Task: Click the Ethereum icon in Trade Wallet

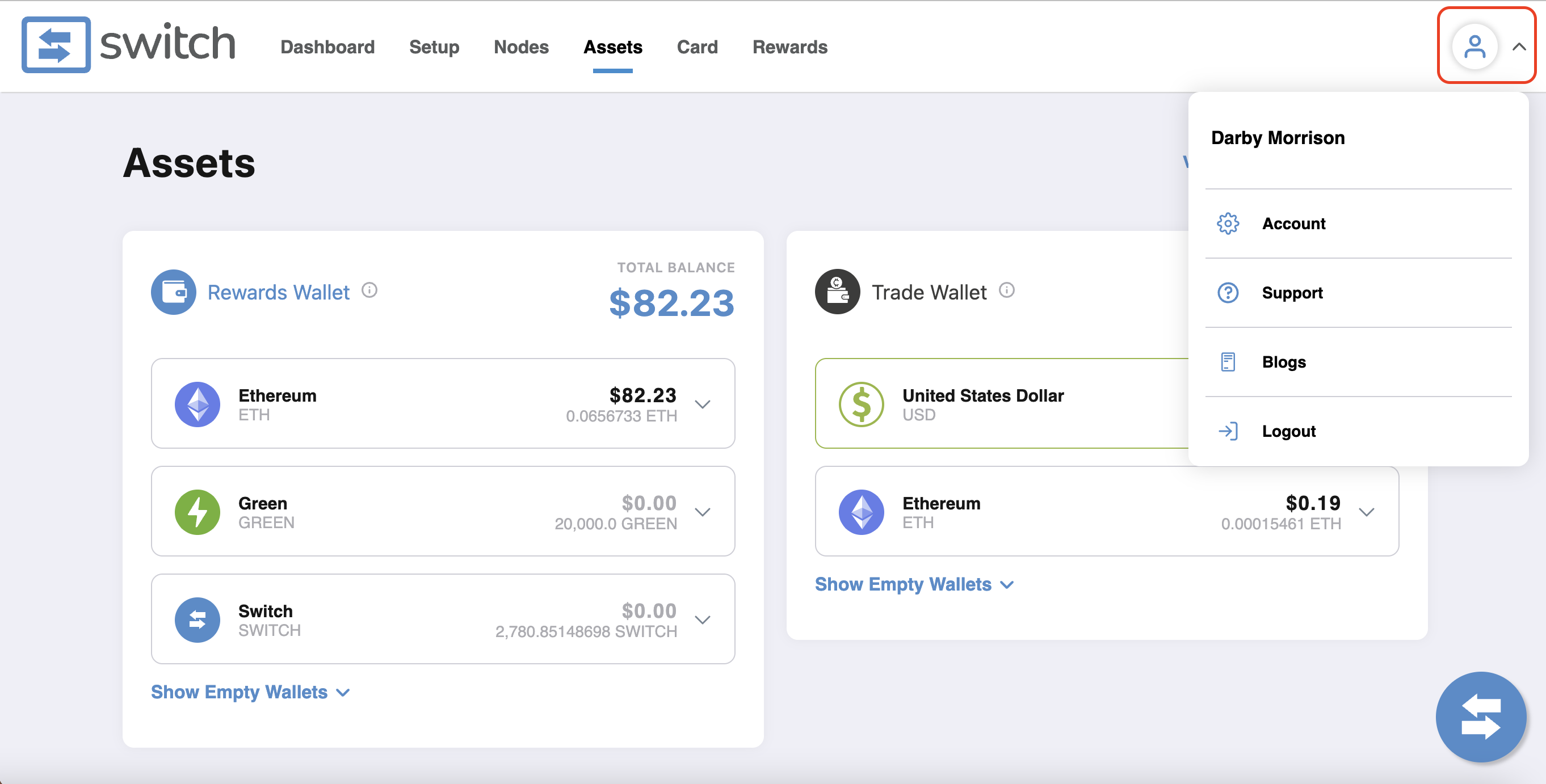Action: pyautogui.click(x=861, y=512)
